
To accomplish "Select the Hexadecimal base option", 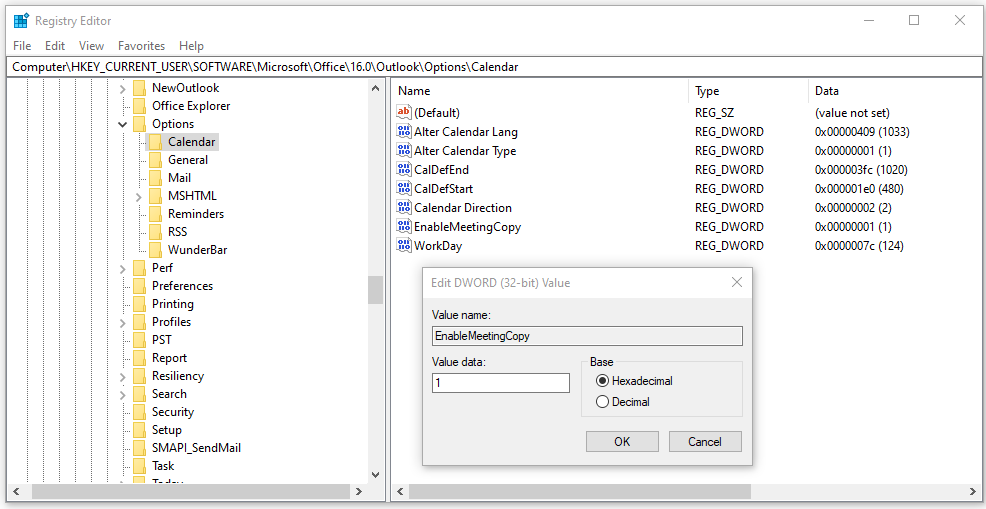I will [602, 381].
